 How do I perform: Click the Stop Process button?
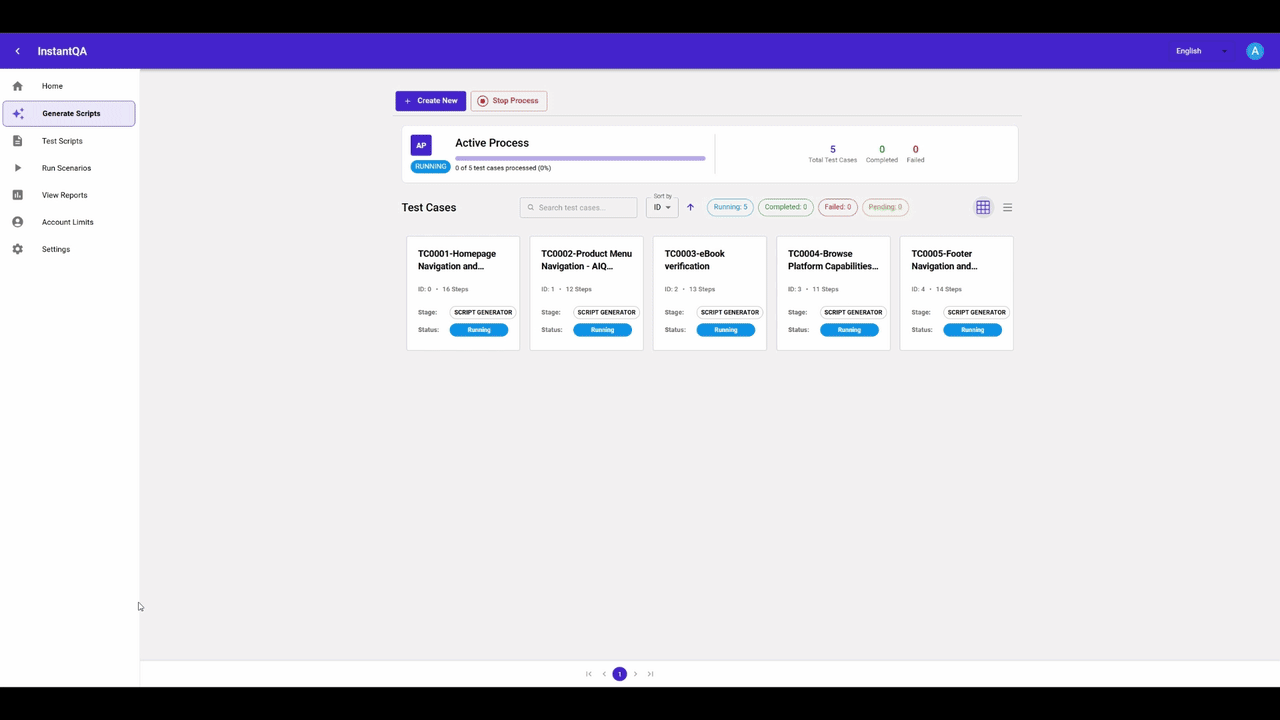(508, 101)
